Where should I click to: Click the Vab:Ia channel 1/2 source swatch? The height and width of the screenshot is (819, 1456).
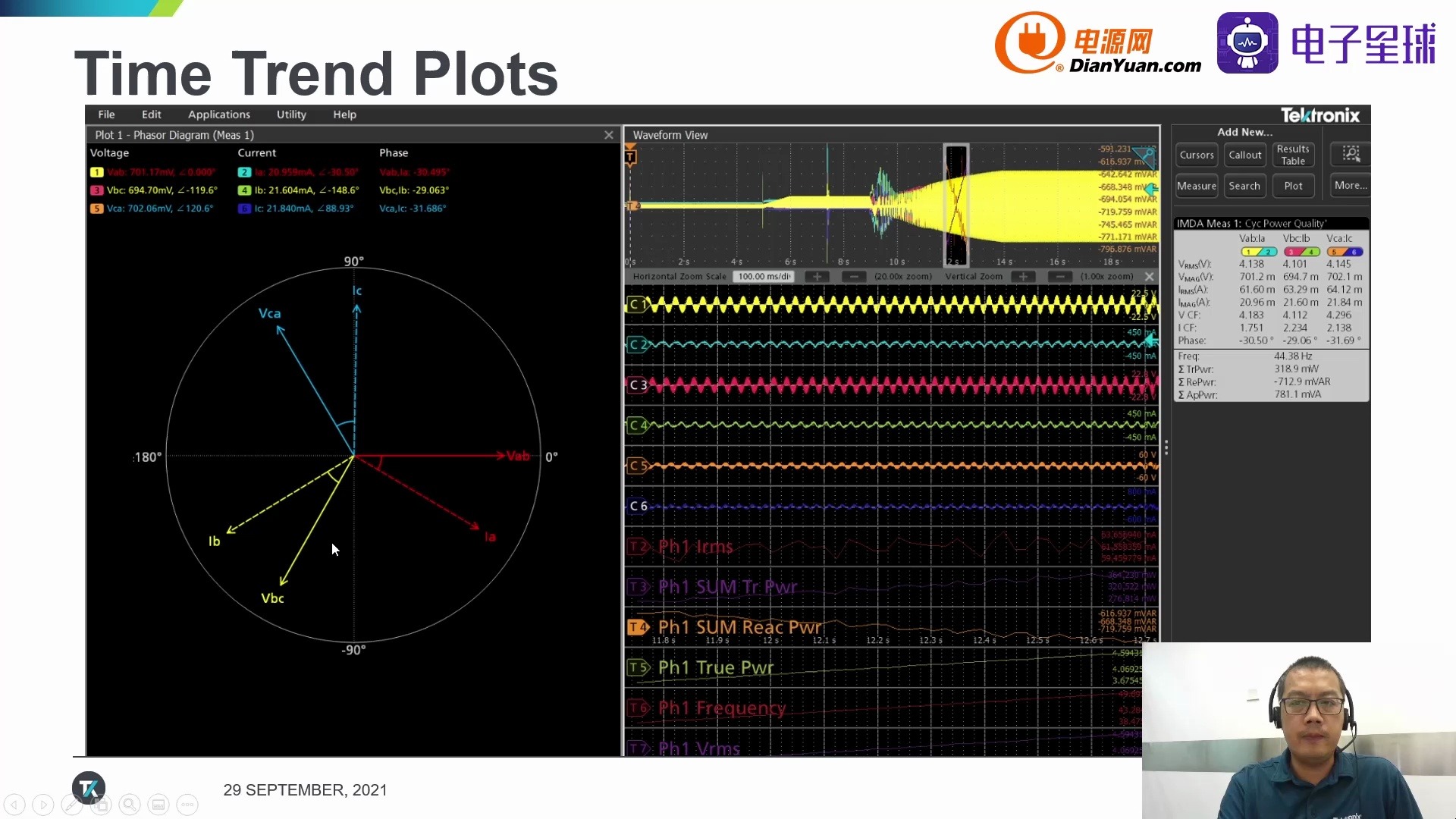click(x=1259, y=252)
